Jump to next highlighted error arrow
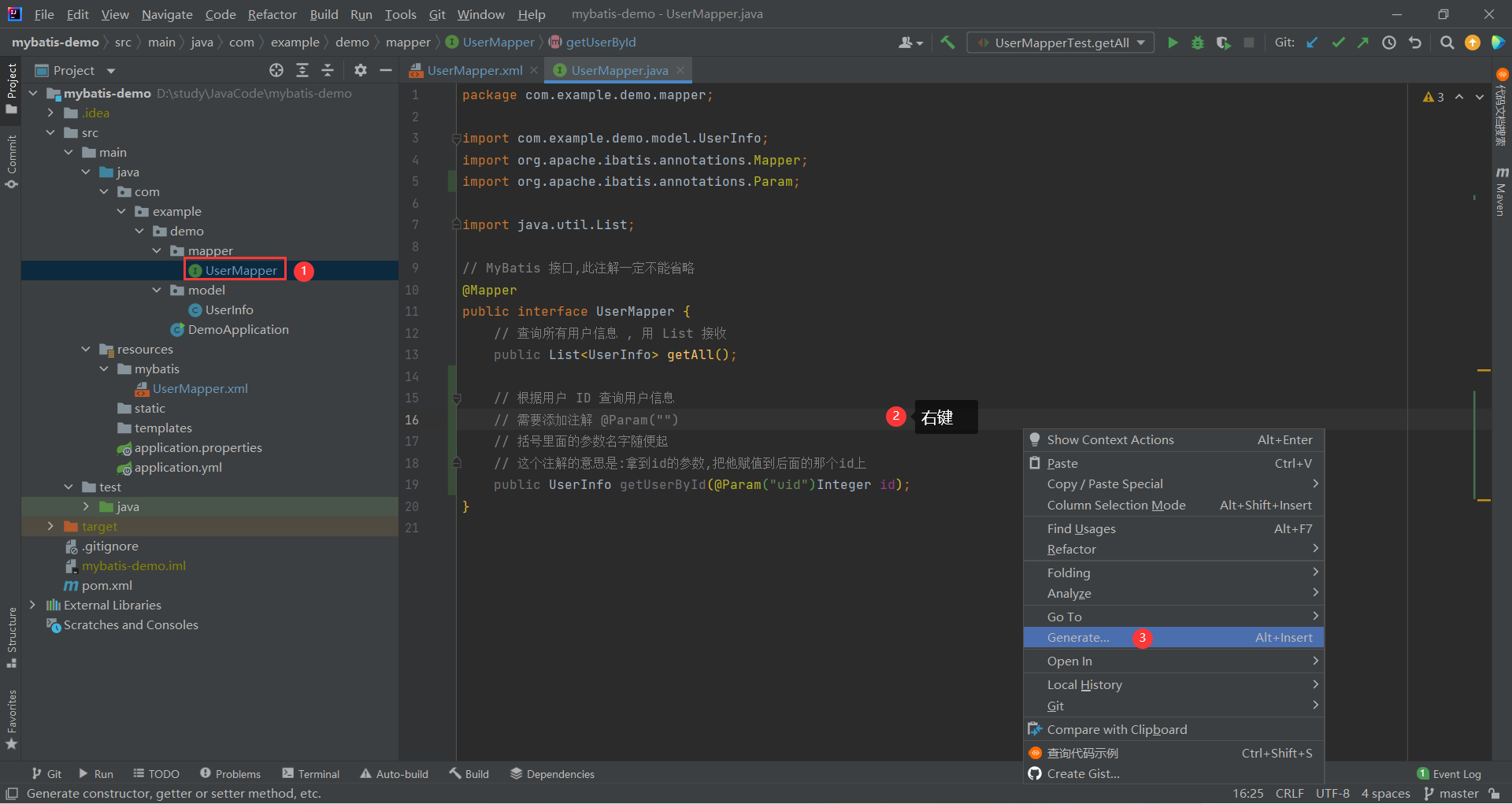Screen dimensions: 1512x804 coord(1480,97)
